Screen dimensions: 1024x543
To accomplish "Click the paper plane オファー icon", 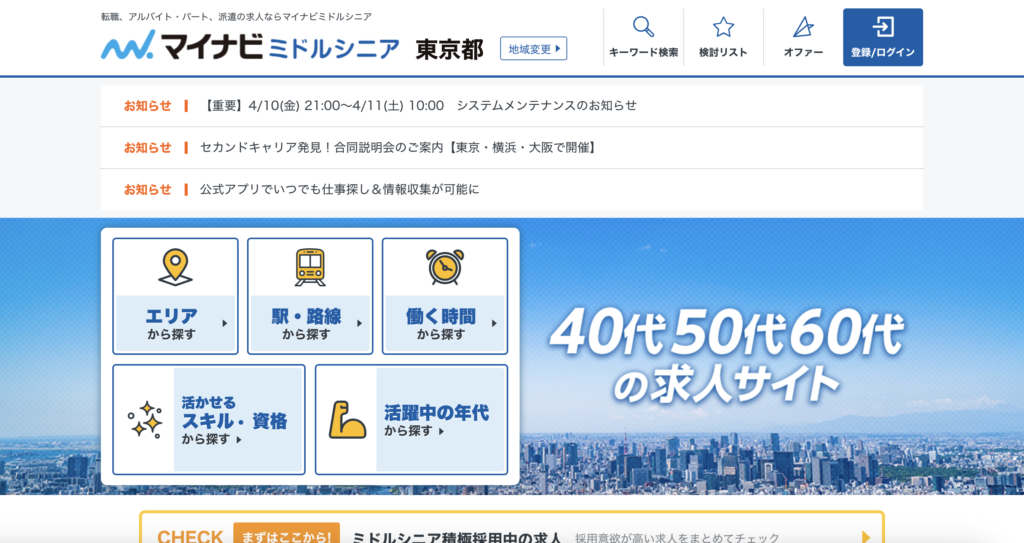I will 802,27.
